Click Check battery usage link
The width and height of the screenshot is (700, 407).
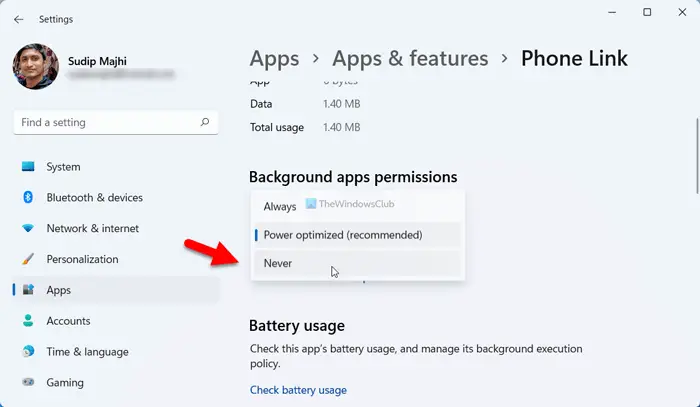pyautogui.click(x=298, y=390)
